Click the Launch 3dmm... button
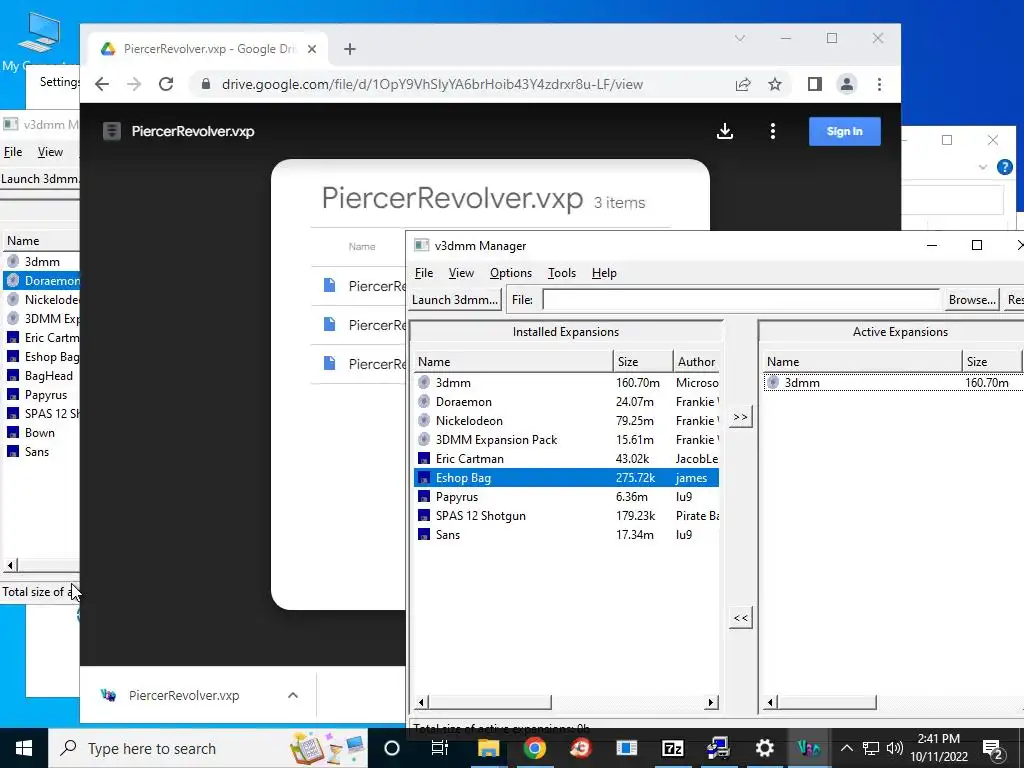The width and height of the screenshot is (1024, 768). (x=455, y=300)
